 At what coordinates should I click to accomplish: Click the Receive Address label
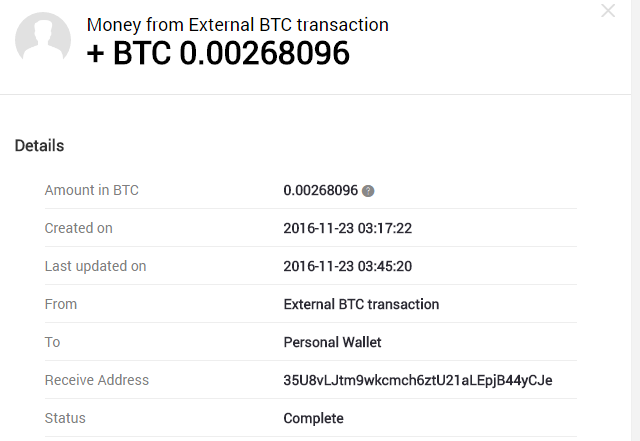click(97, 380)
